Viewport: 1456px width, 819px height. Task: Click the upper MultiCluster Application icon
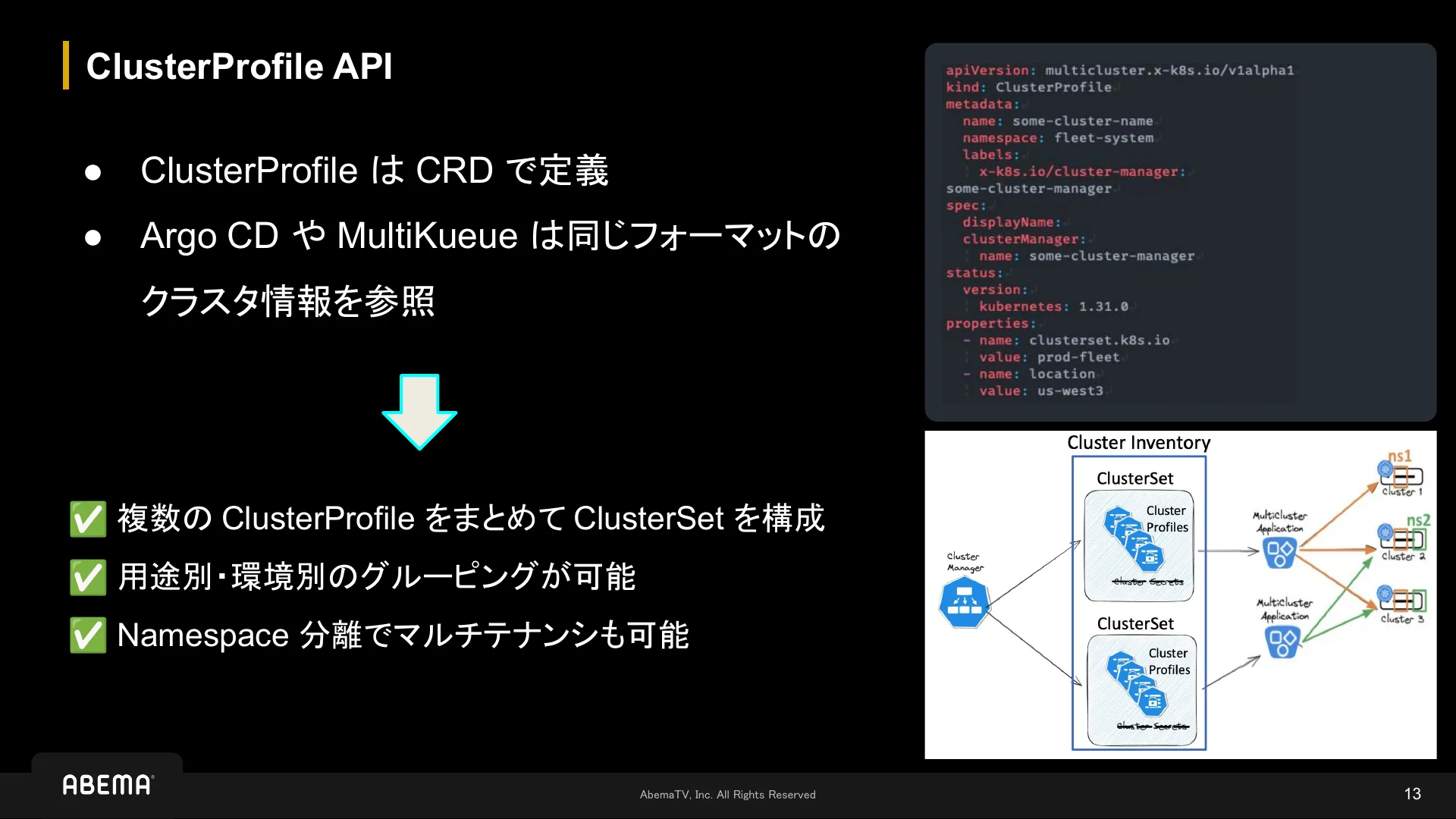1279,553
